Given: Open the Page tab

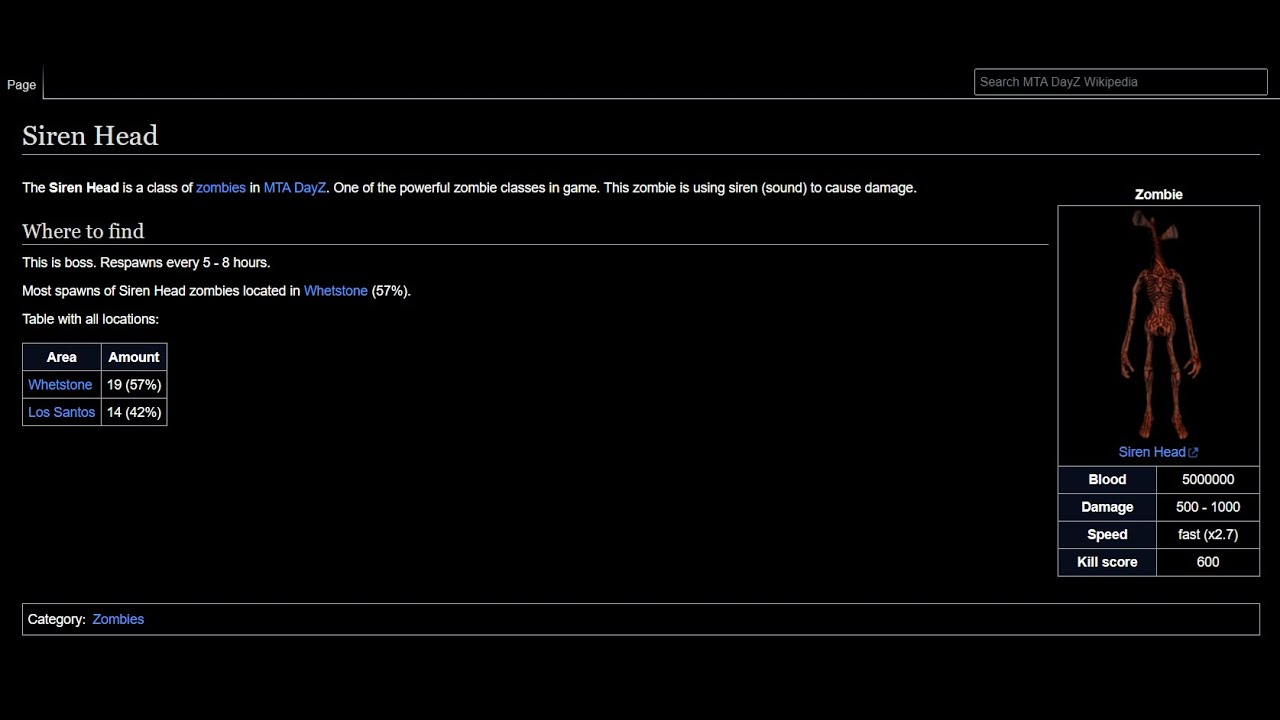Looking at the screenshot, I should point(22,85).
